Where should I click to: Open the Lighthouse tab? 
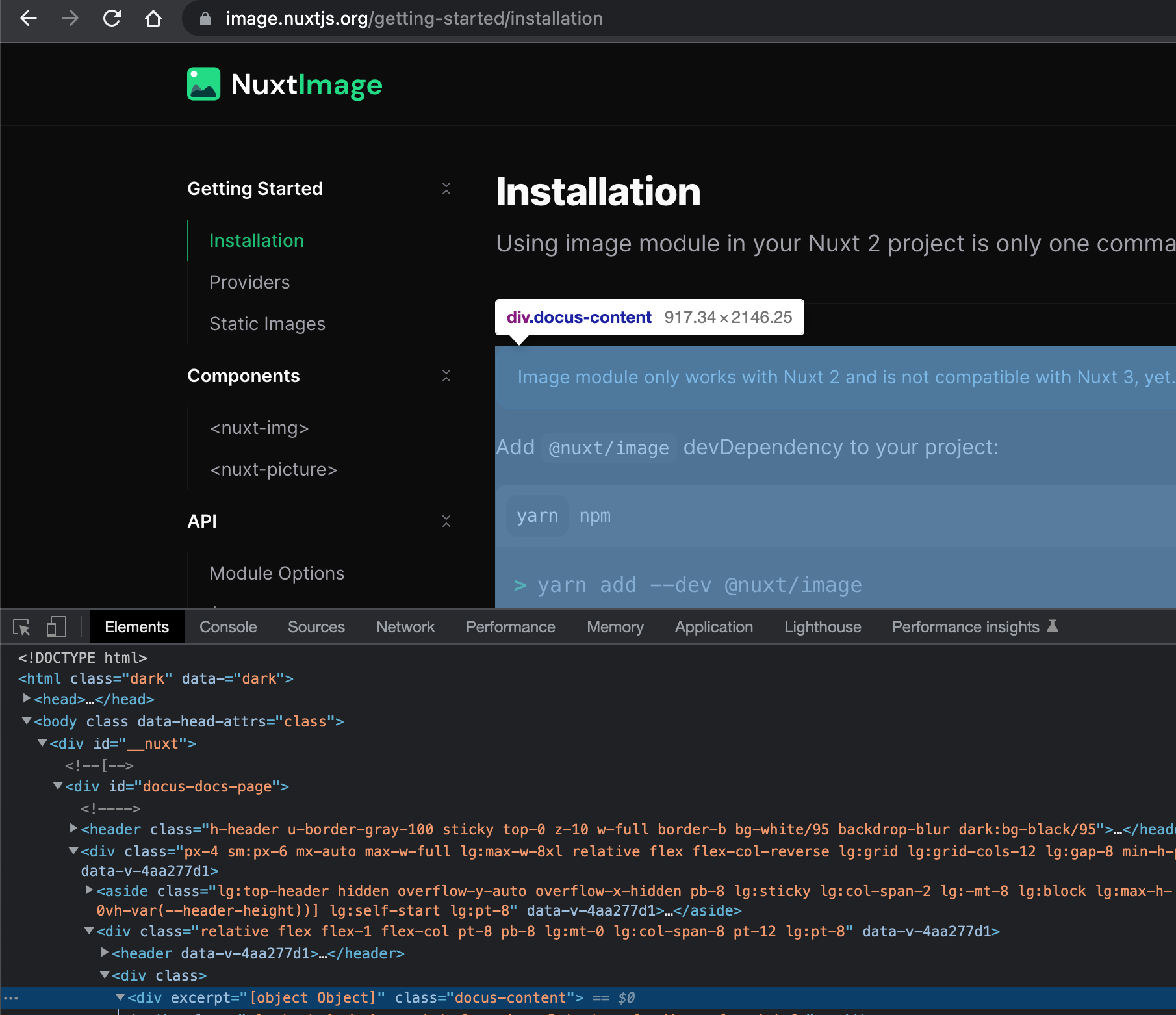point(823,627)
